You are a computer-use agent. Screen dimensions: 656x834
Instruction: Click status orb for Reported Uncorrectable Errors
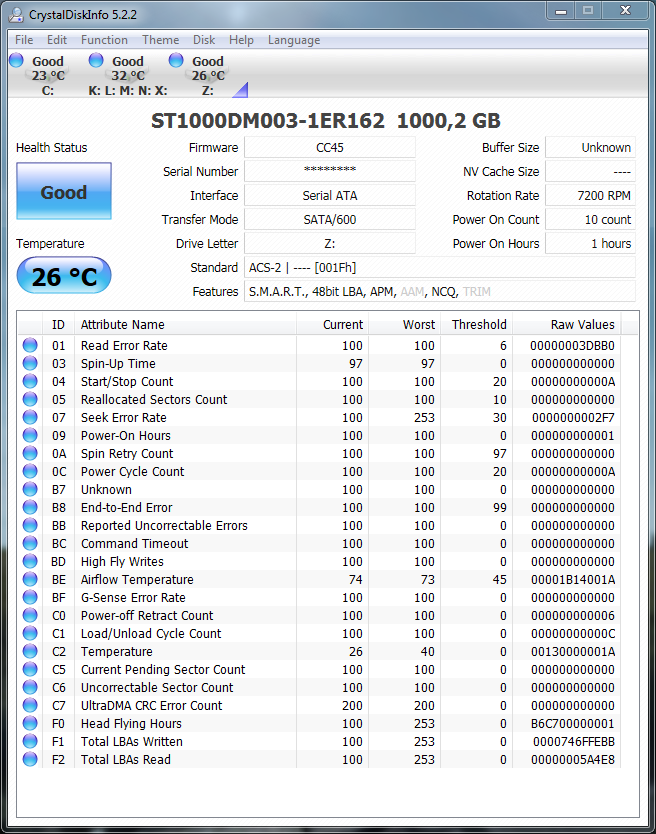click(x=30, y=526)
